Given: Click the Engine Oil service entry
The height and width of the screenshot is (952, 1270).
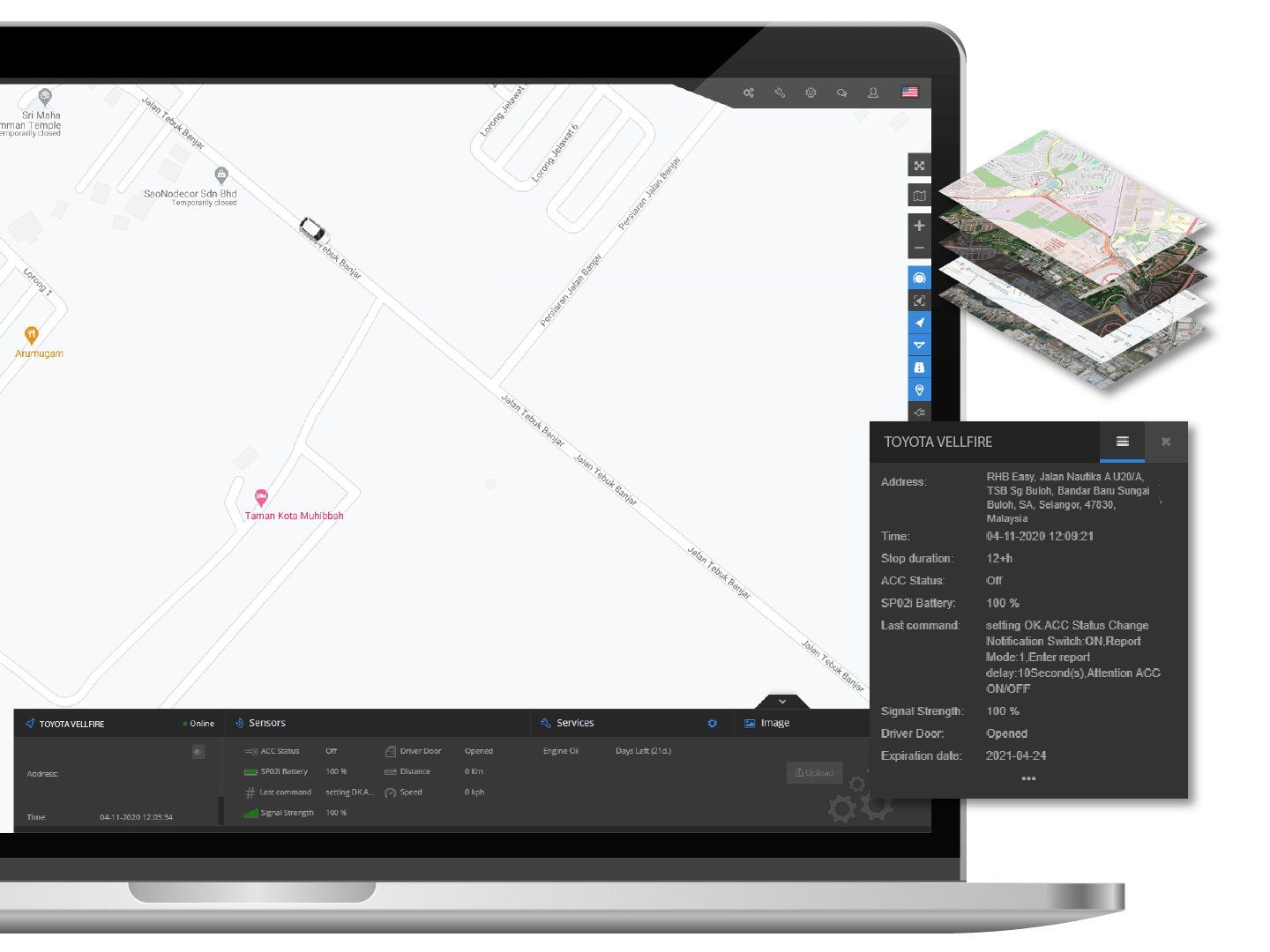Looking at the screenshot, I should (561, 751).
